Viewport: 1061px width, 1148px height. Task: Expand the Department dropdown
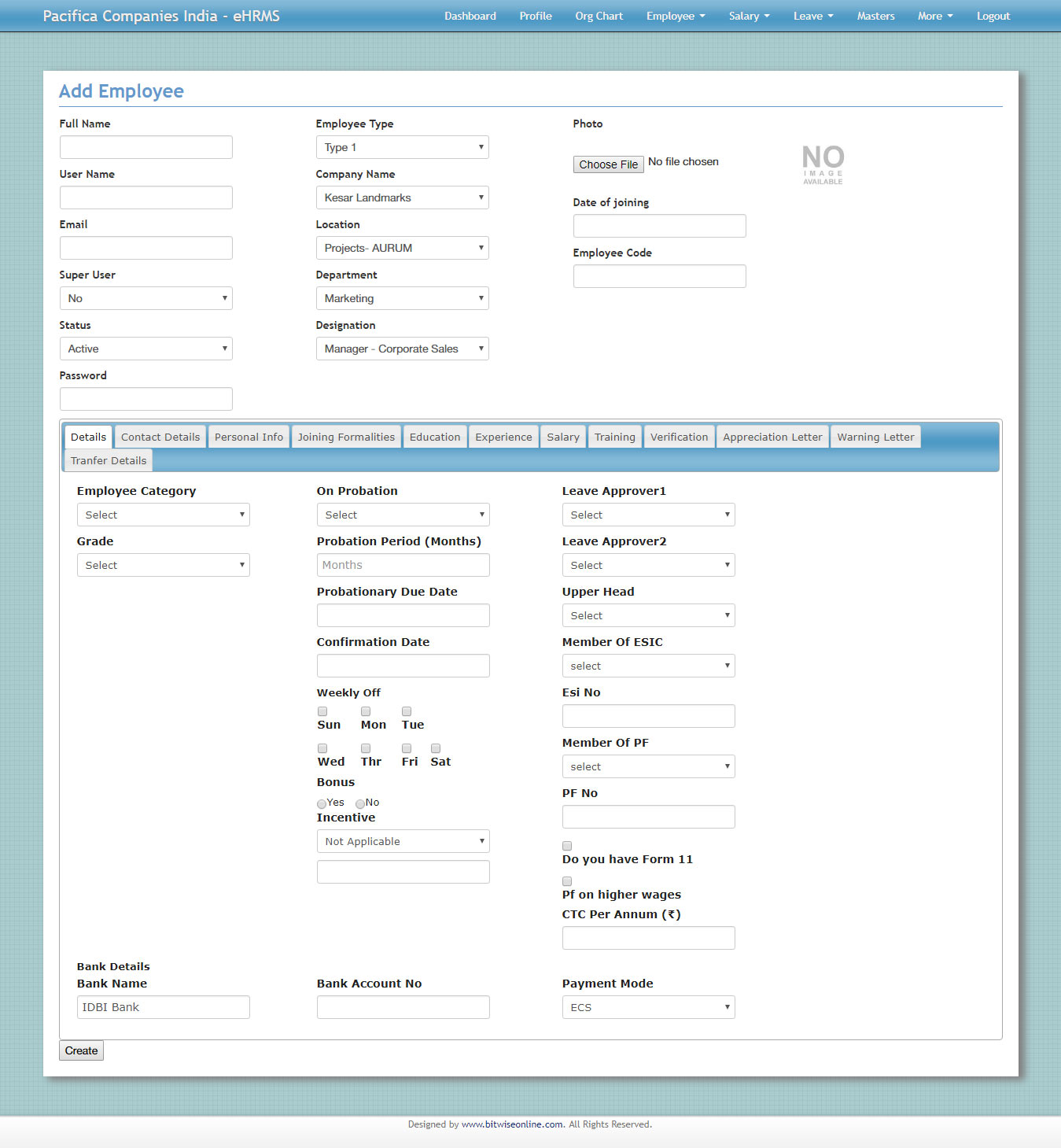pos(402,298)
